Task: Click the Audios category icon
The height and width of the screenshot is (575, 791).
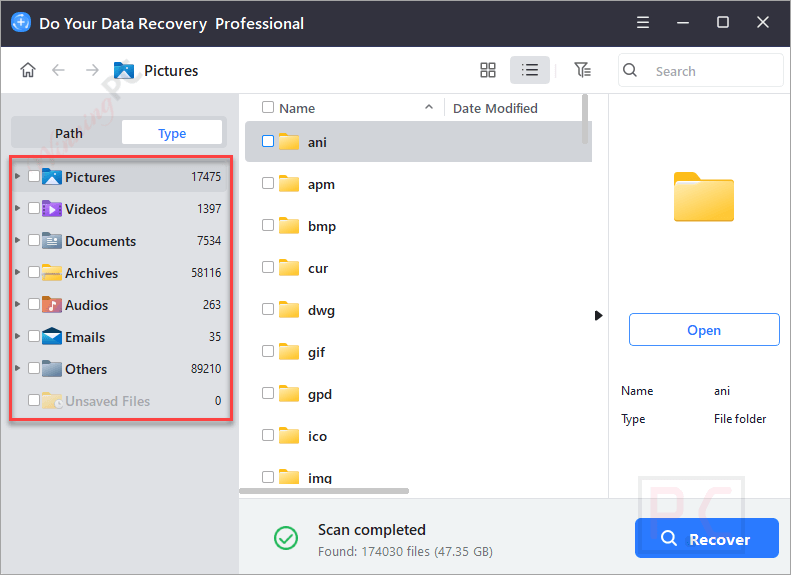Action: [52, 305]
